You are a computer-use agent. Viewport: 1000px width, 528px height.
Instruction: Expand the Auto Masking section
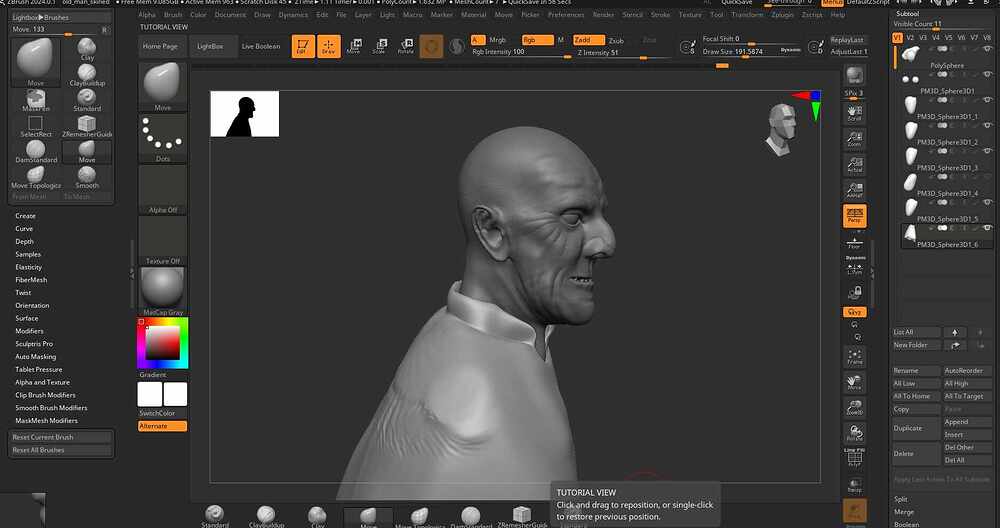coord(36,356)
